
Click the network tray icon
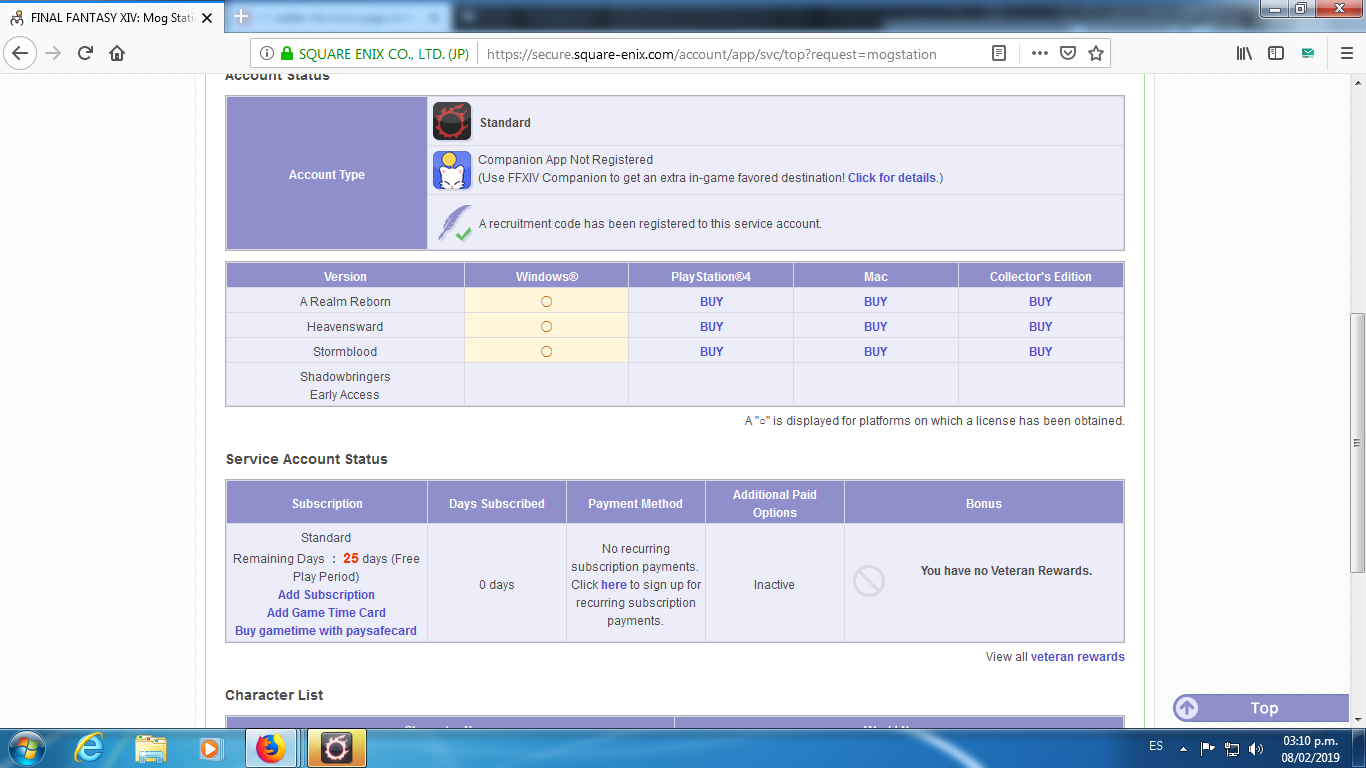(x=1232, y=748)
